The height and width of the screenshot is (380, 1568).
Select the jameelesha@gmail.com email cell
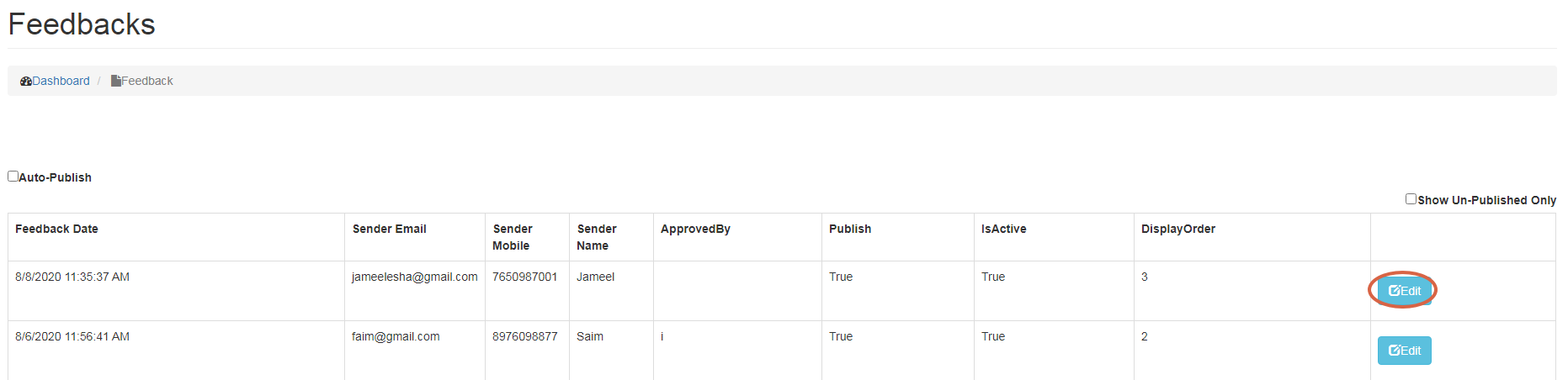tap(414, 277)
